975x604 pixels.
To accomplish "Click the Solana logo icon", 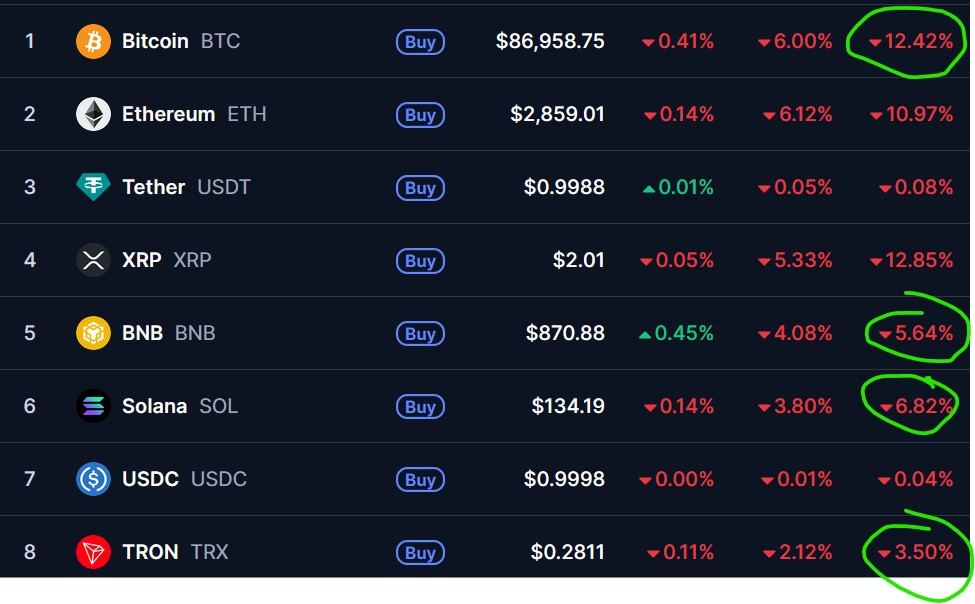I will (94, 406).
